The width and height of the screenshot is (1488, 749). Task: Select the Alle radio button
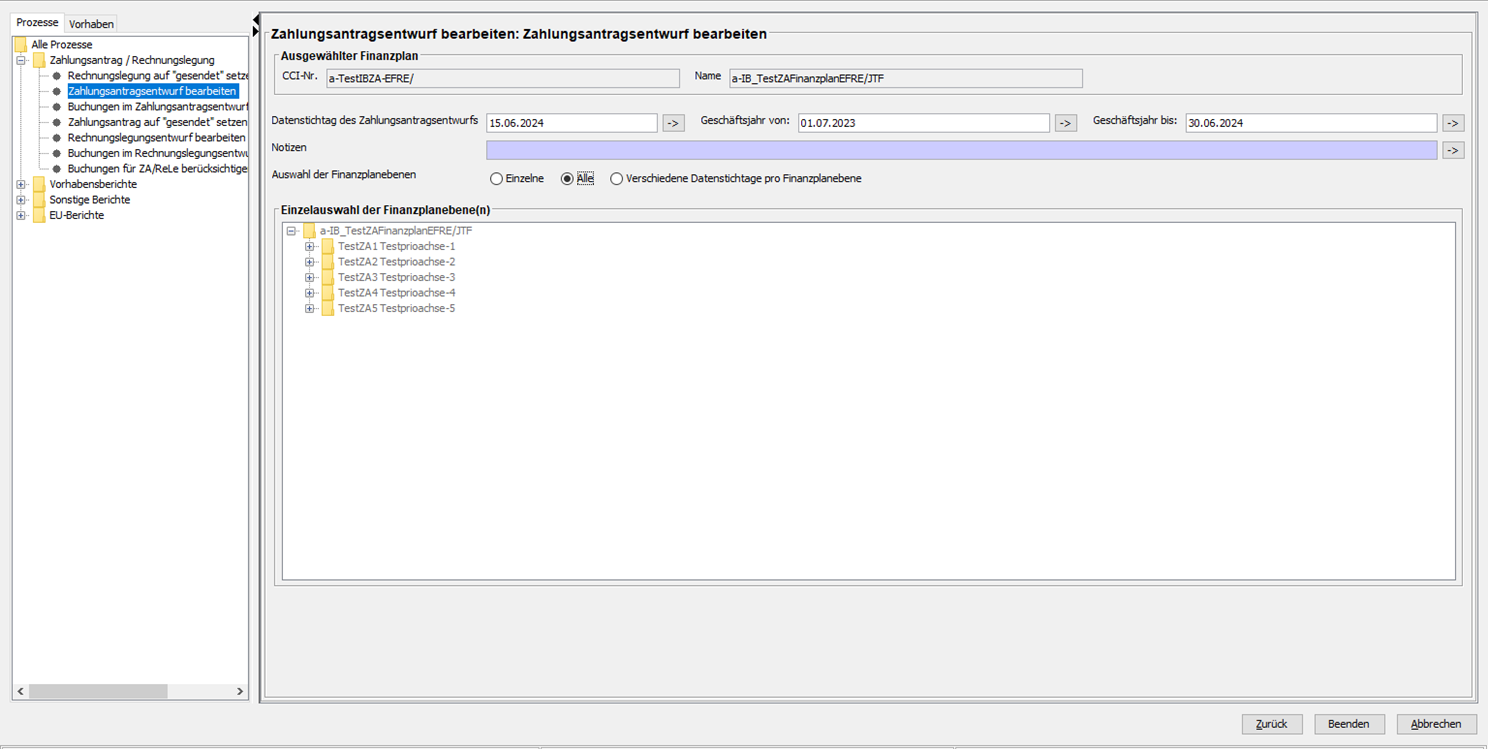point(567,179)
